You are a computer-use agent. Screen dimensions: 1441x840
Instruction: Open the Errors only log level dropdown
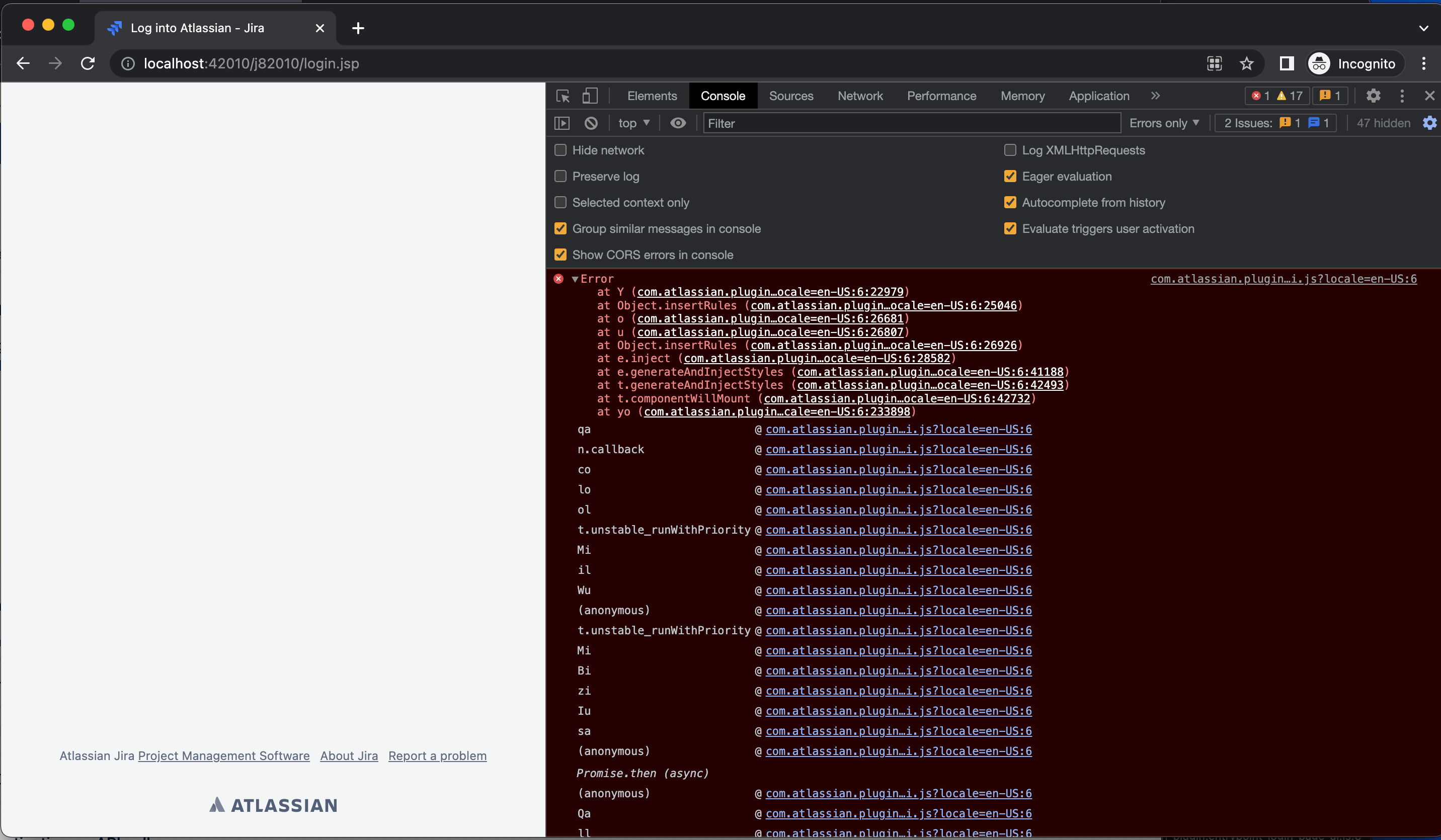[x=1164, y=123]
